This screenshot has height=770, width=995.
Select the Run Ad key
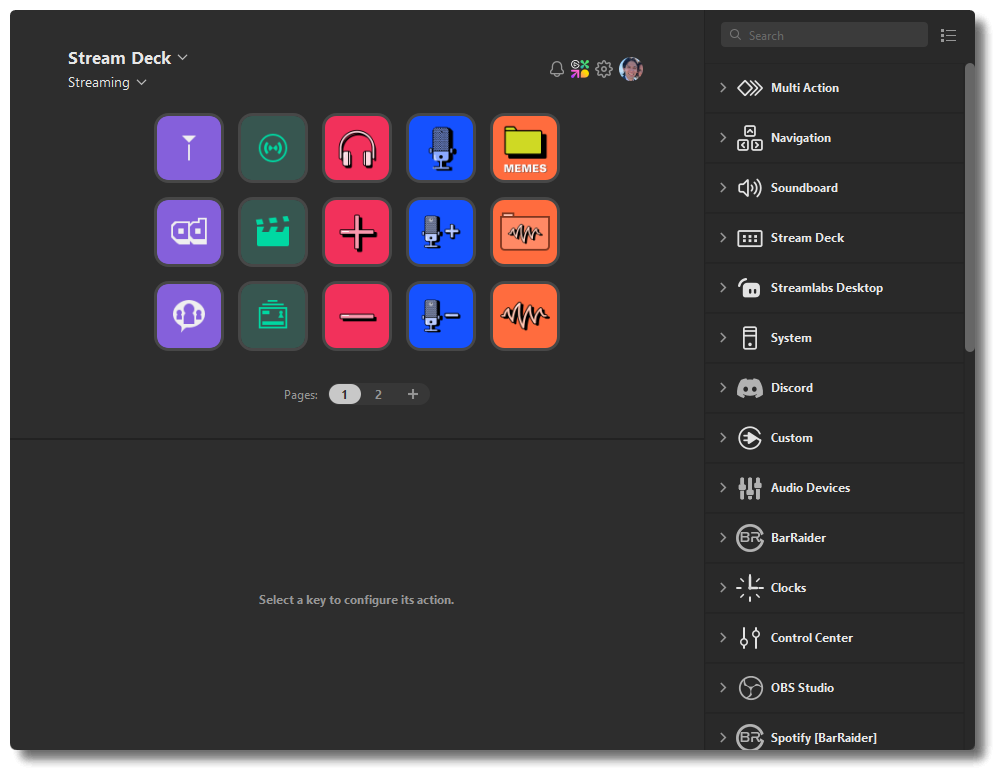(189, 232)
